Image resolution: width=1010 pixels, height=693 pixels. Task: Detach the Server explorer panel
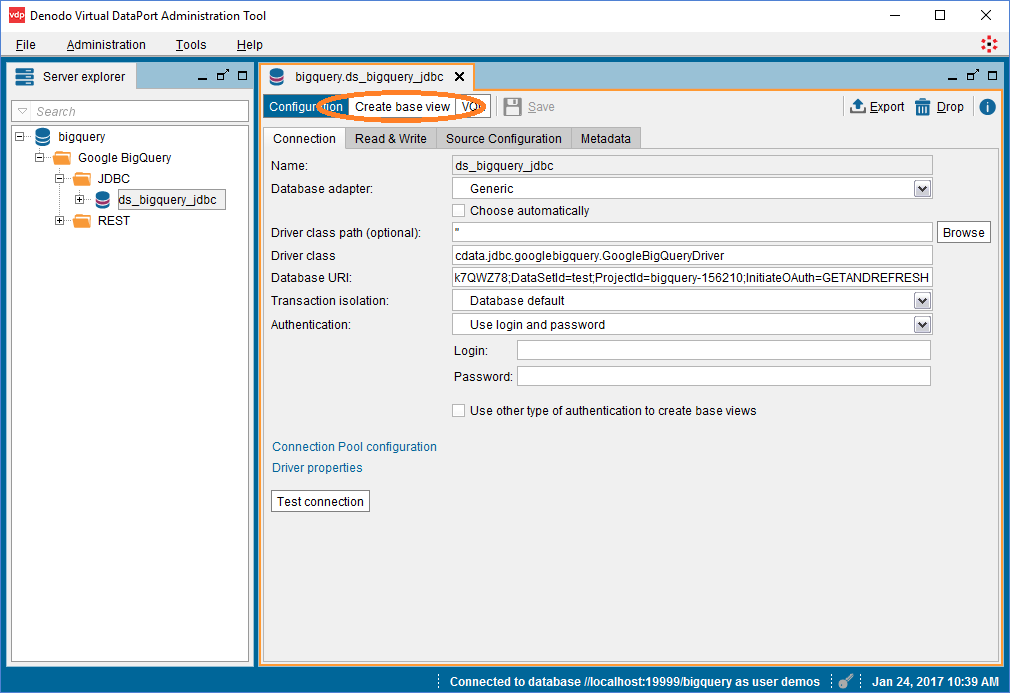click(x=223, y=75)
